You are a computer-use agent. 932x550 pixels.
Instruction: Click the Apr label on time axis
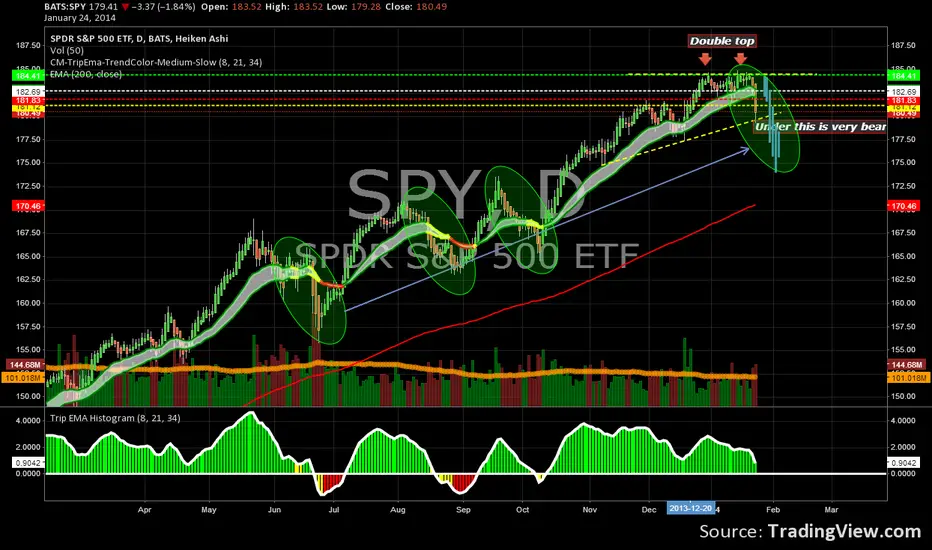[x=144, y=510]
